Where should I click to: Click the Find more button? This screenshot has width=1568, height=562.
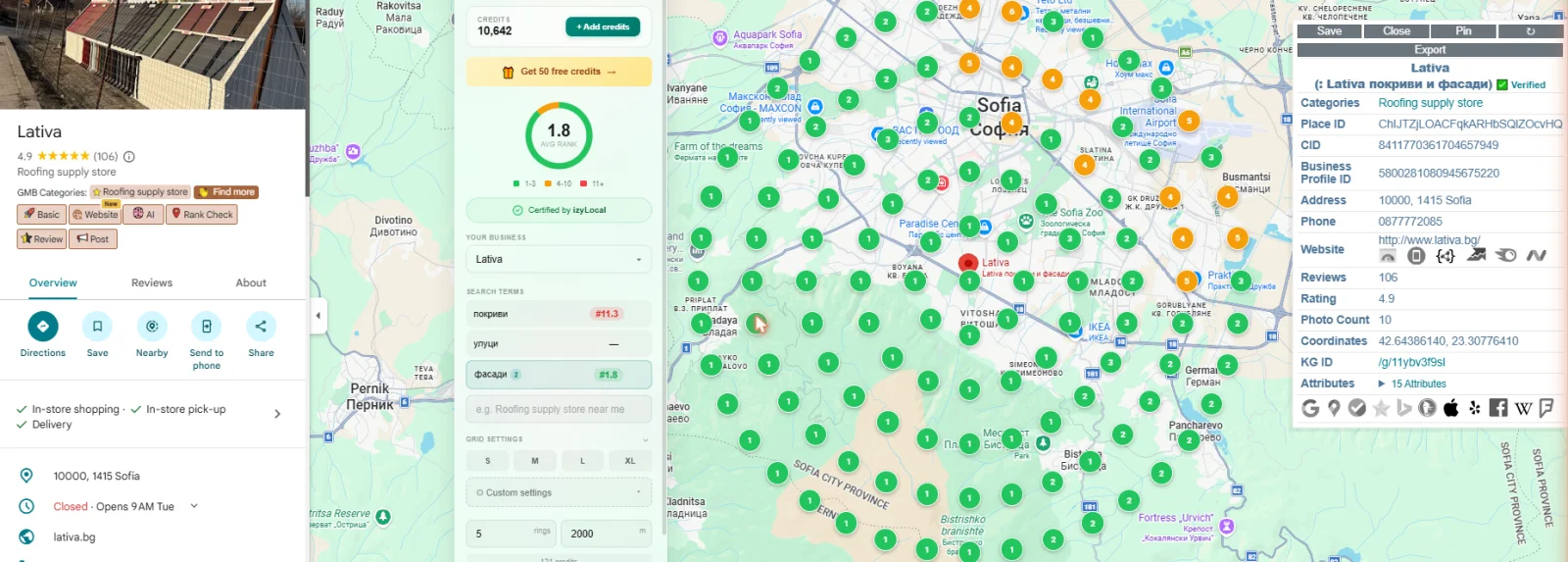tap(225, 192)
